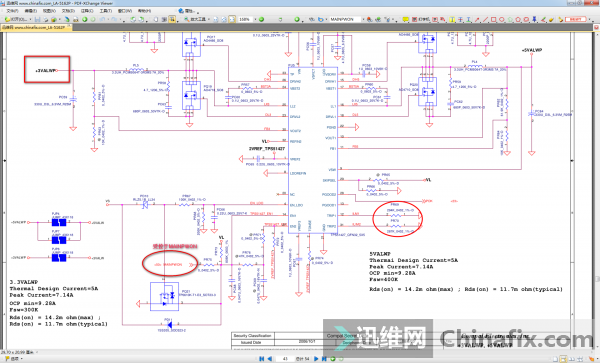This screenshot has height=363, width=600.
Task: Expand the MAINPWON search field dropdown
Action: click(363, 19)
